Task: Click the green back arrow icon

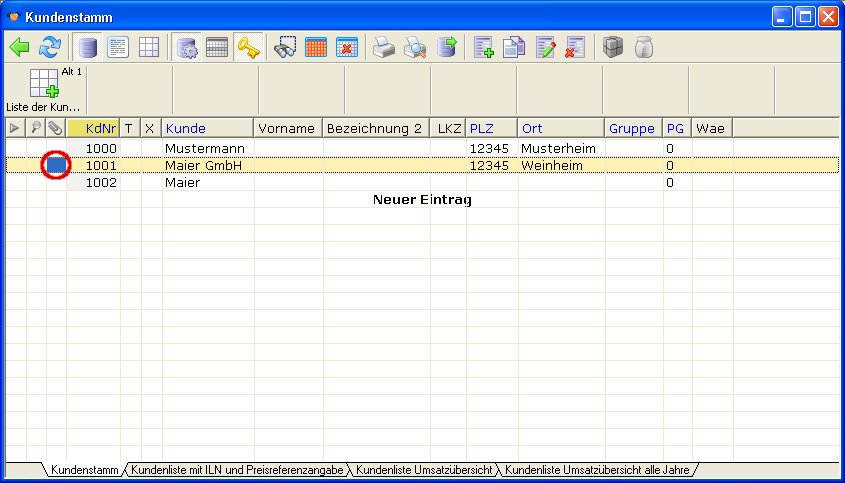Action: [19, 47]
